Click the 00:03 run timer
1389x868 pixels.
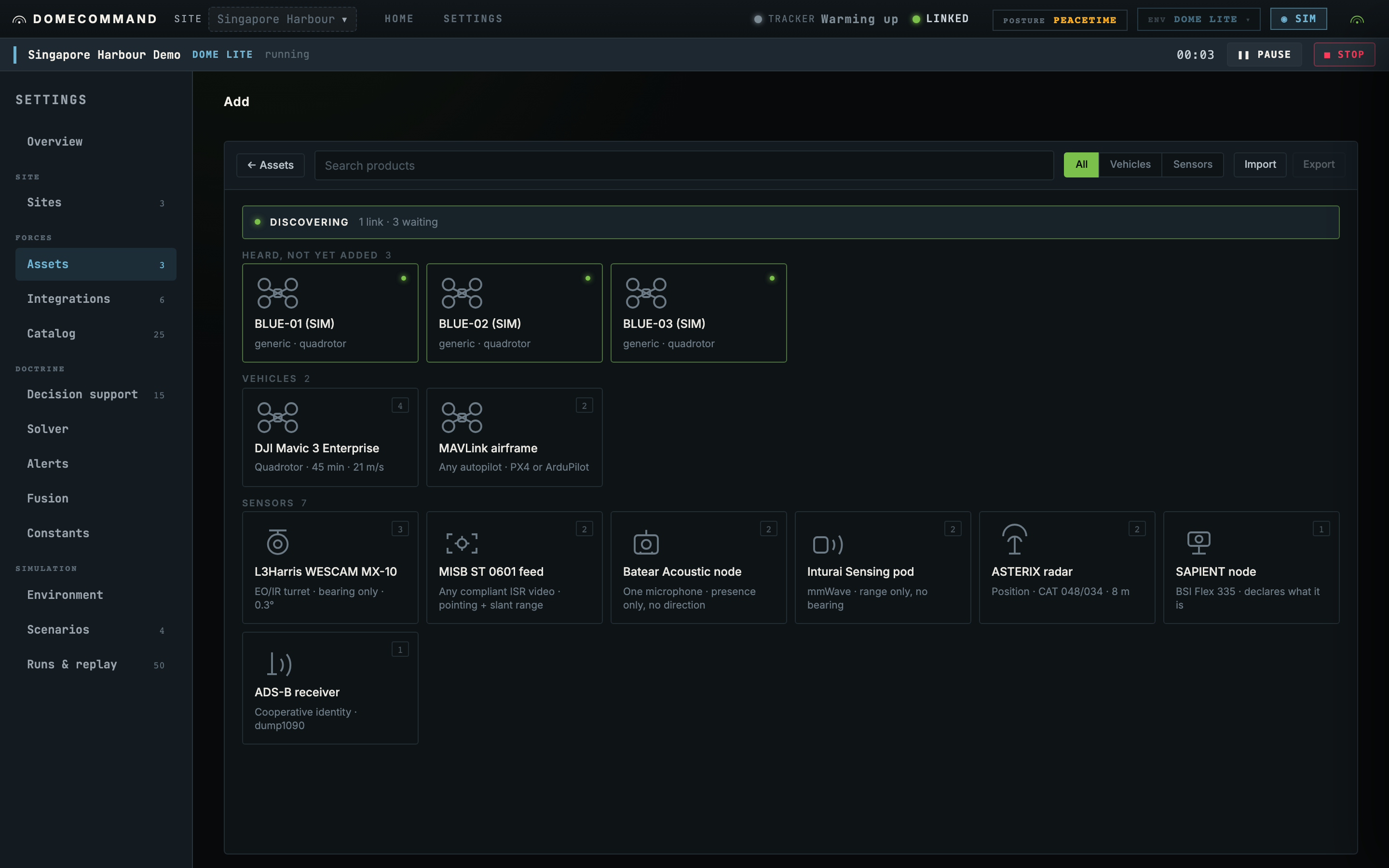tap(1195, 54)
